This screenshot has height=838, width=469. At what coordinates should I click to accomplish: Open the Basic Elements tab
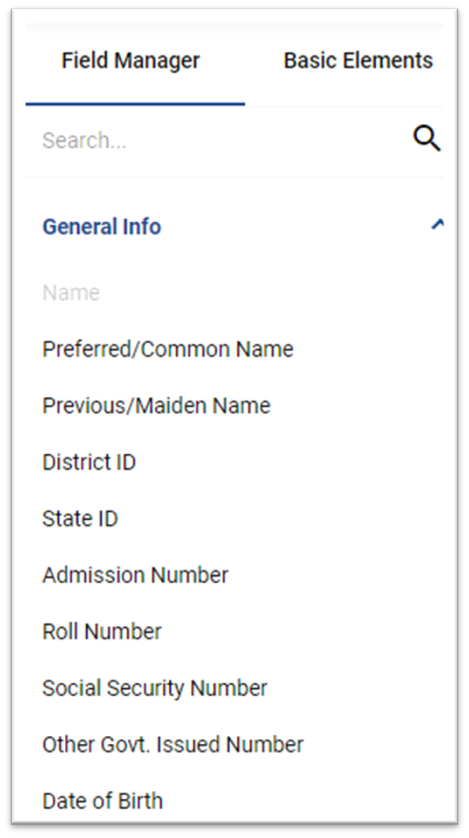(x=358, y=60)
